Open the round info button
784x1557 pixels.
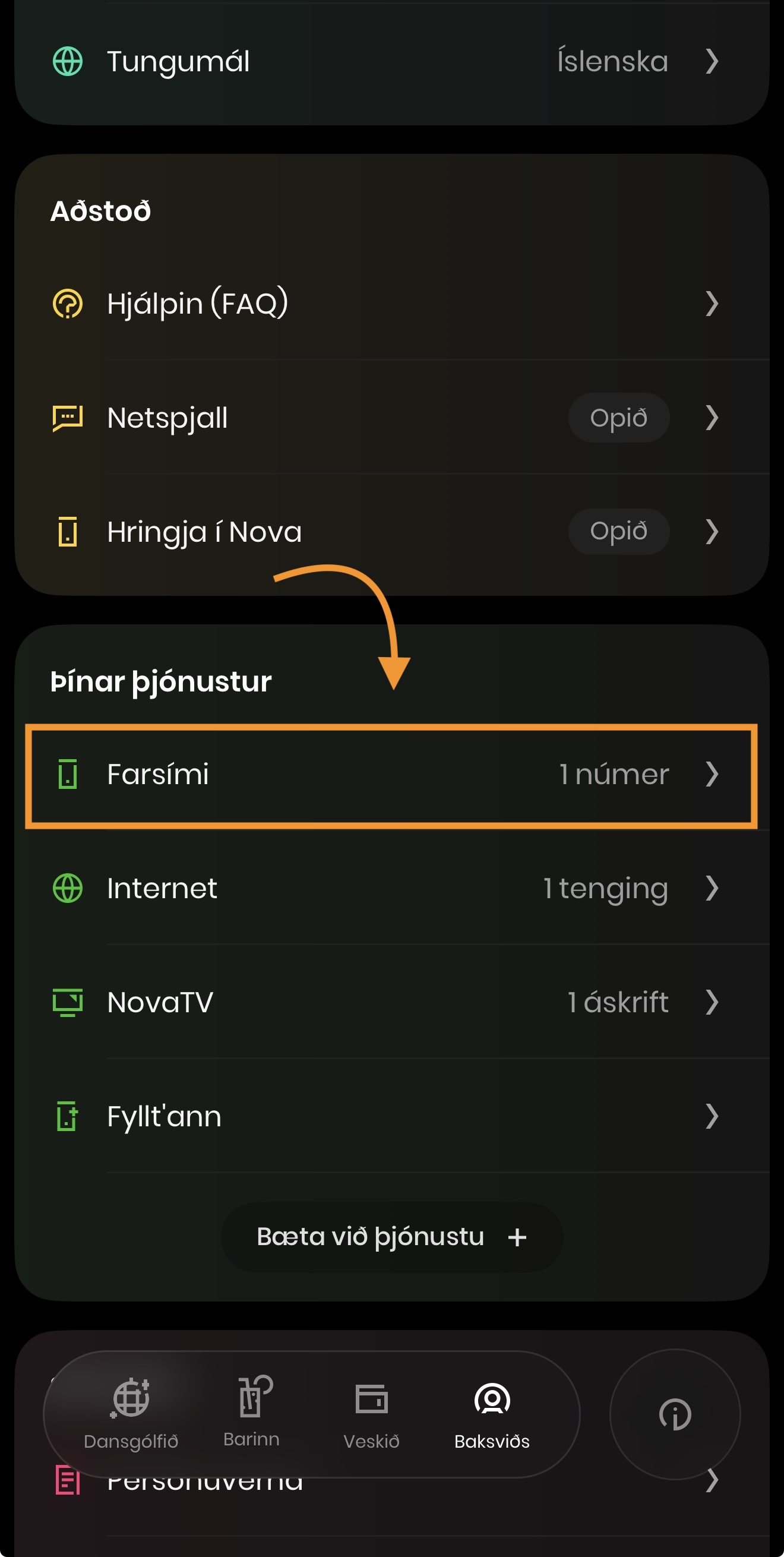(x=675, y=1414)
